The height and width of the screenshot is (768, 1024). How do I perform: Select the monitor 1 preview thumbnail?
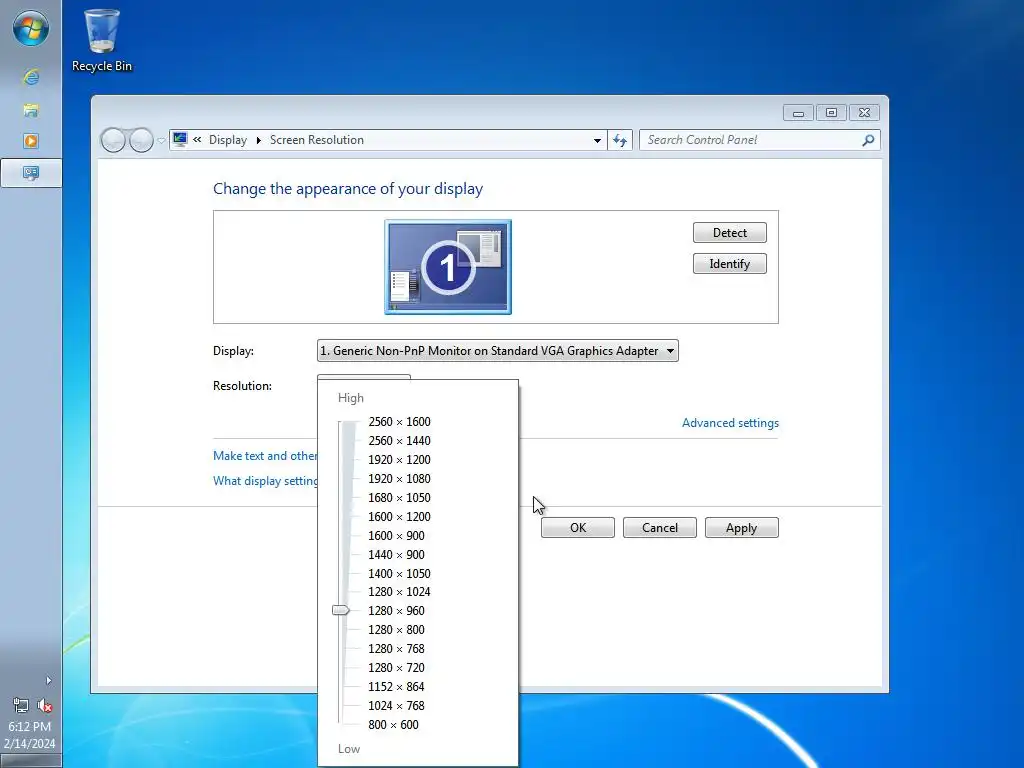pyautogui.click(x=448, y=267)
